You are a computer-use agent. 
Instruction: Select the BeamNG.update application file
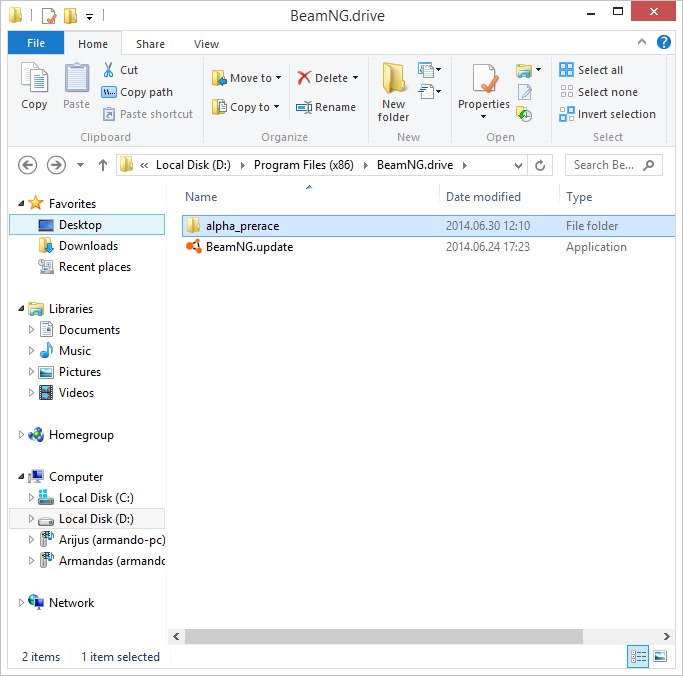[x=429, y=247]
